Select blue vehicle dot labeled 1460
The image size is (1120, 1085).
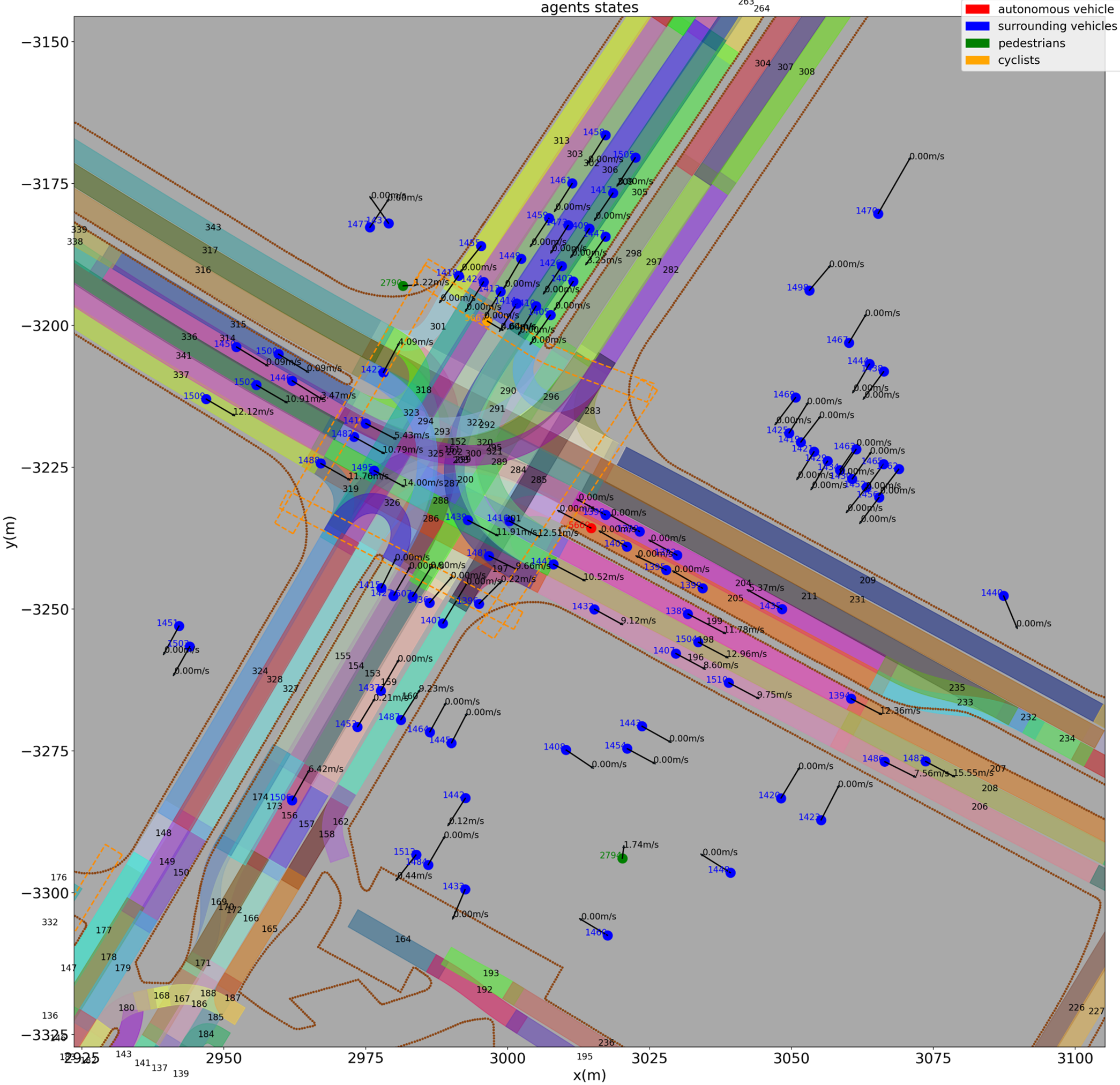click(x=608, y=936)
